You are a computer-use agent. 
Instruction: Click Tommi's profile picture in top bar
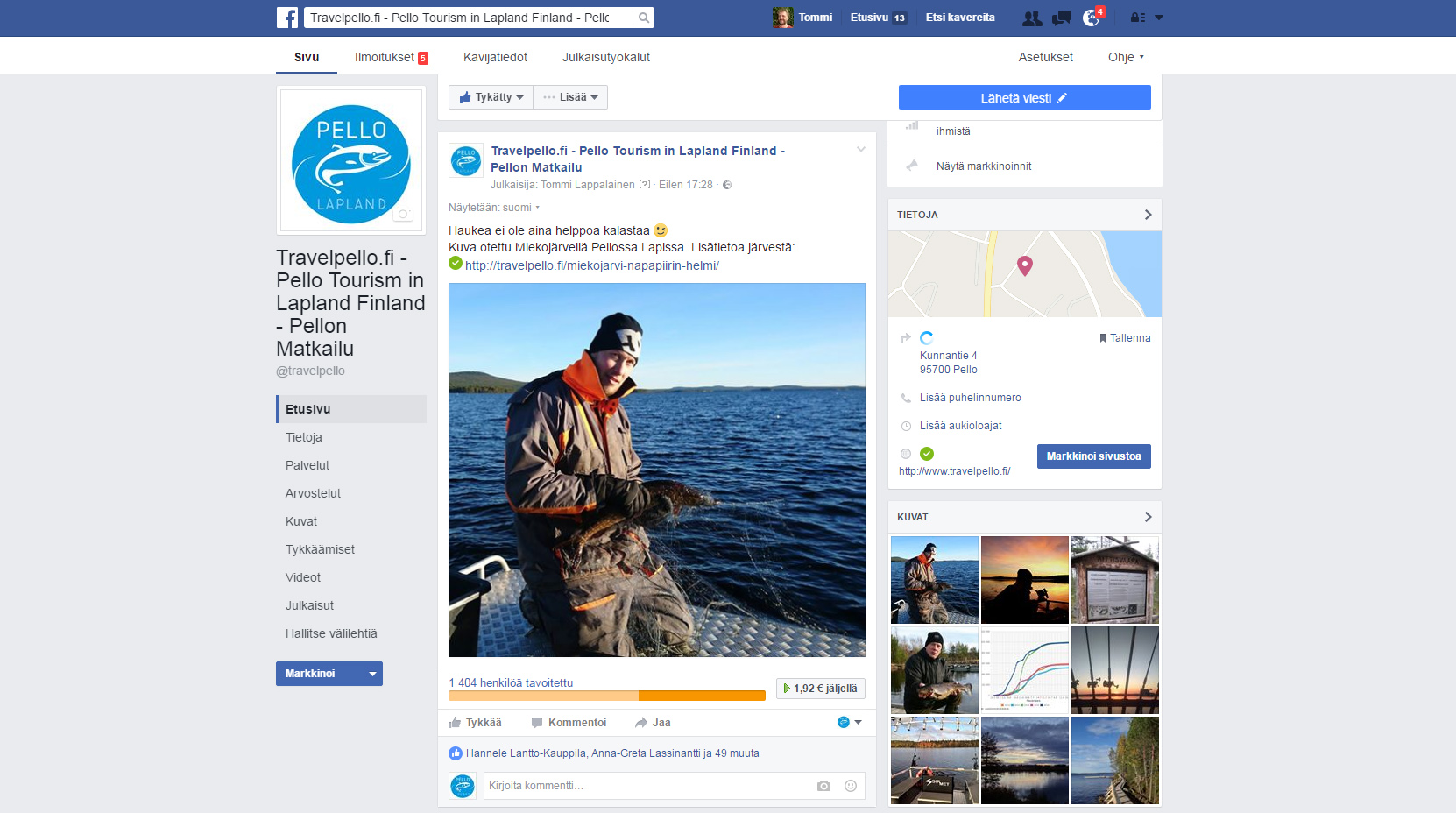tap(782, 18)
